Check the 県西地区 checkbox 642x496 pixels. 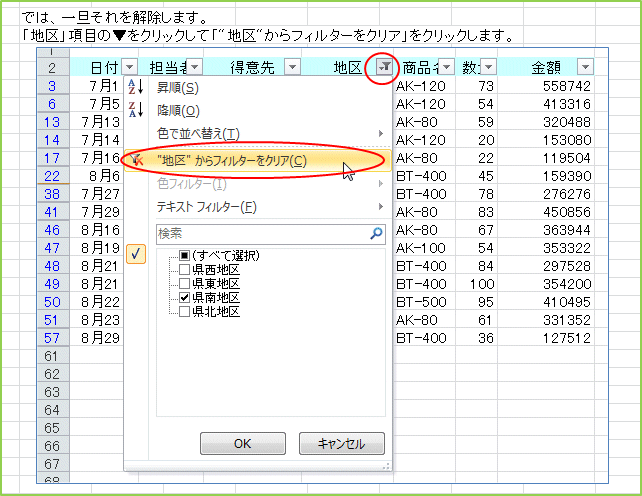[x=184, y=270]
